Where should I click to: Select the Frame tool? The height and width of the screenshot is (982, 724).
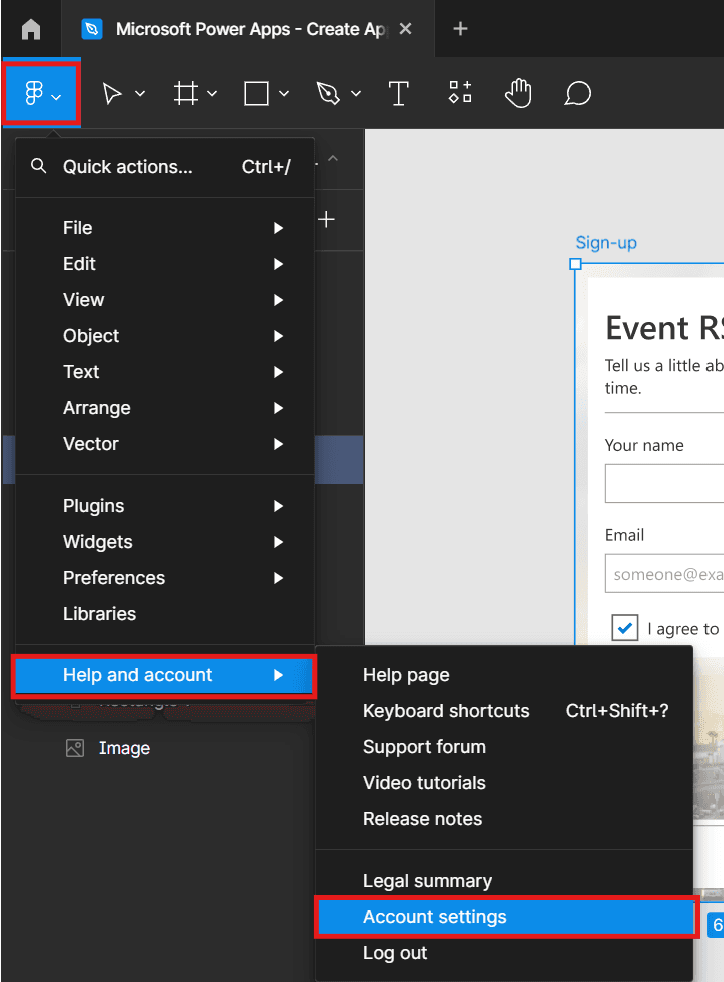click(x=185, y=94)
